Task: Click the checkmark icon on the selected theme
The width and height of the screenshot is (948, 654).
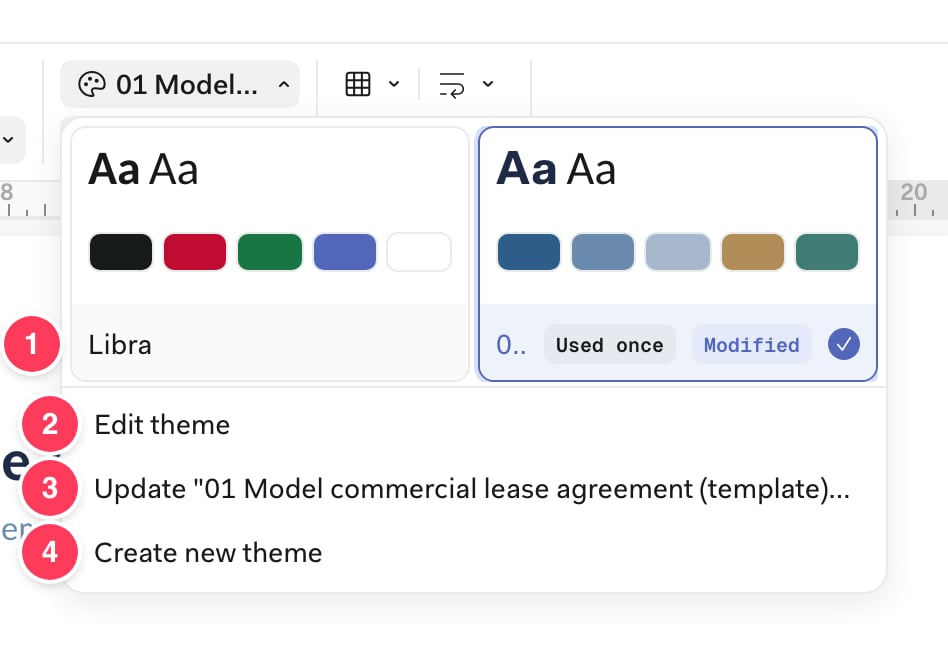Action: tap(843, 345)
